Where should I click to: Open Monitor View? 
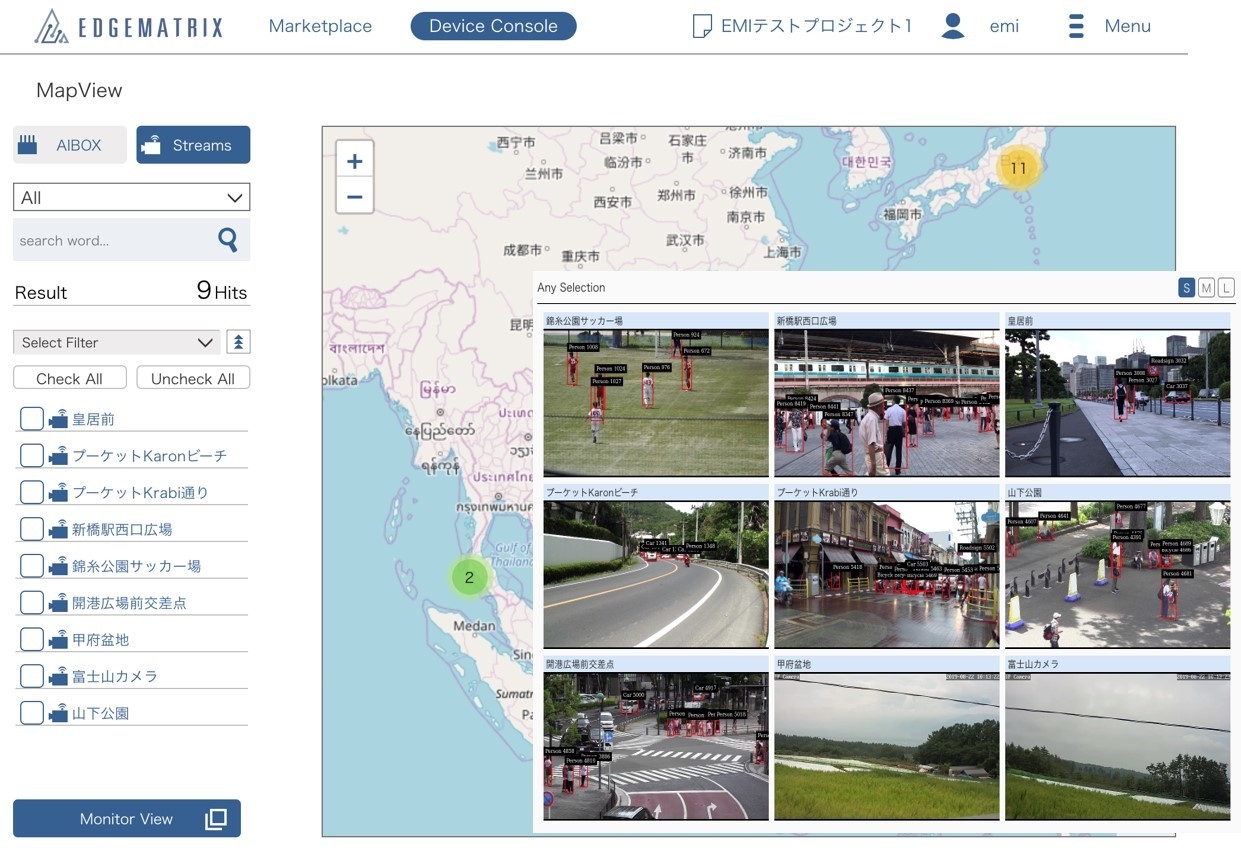(126, 818)
